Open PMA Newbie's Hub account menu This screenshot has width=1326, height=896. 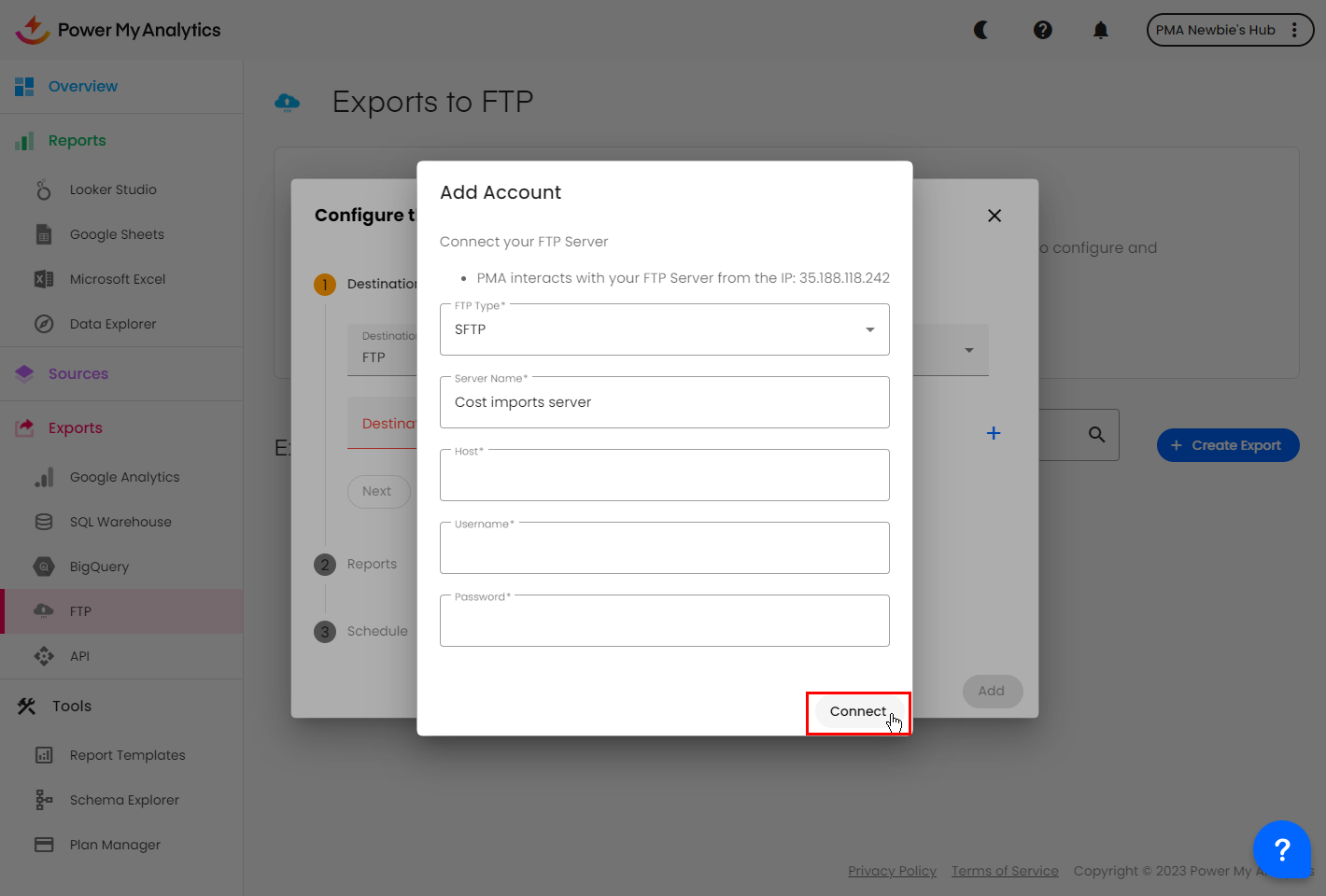[x=1229, y=30]
